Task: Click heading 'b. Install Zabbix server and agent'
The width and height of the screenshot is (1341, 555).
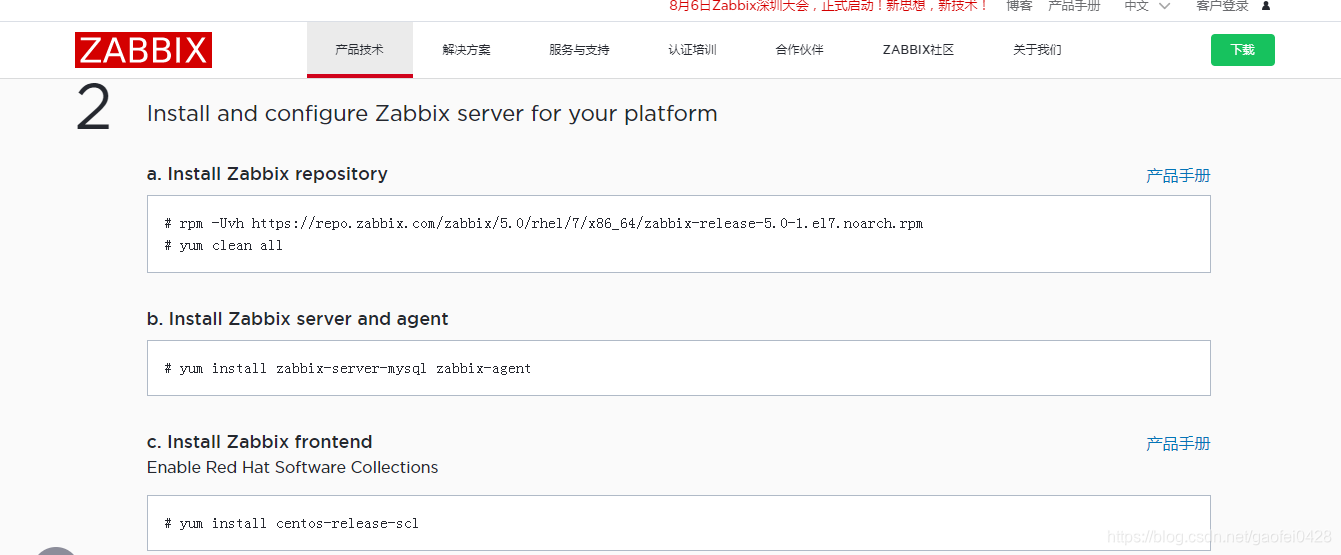Action: [298, 319]
